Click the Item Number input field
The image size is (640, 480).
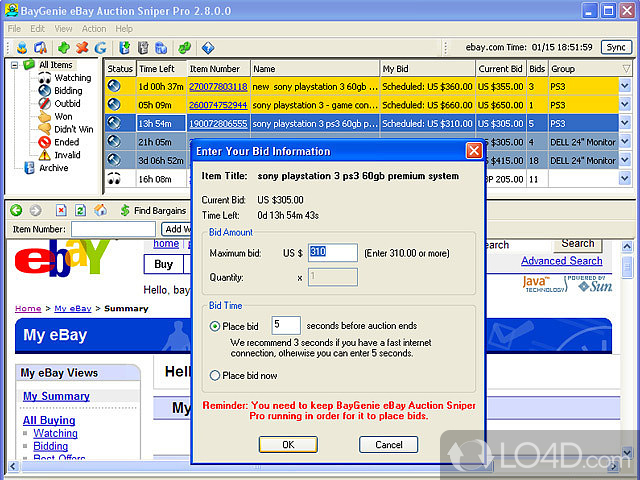click(113, 229)
